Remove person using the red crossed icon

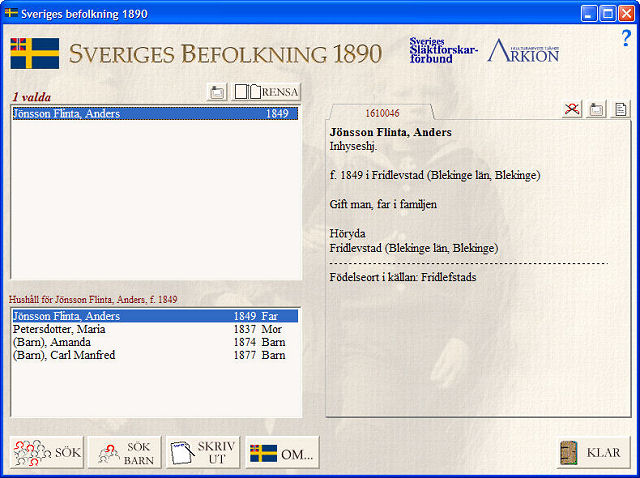pos(572,109)
